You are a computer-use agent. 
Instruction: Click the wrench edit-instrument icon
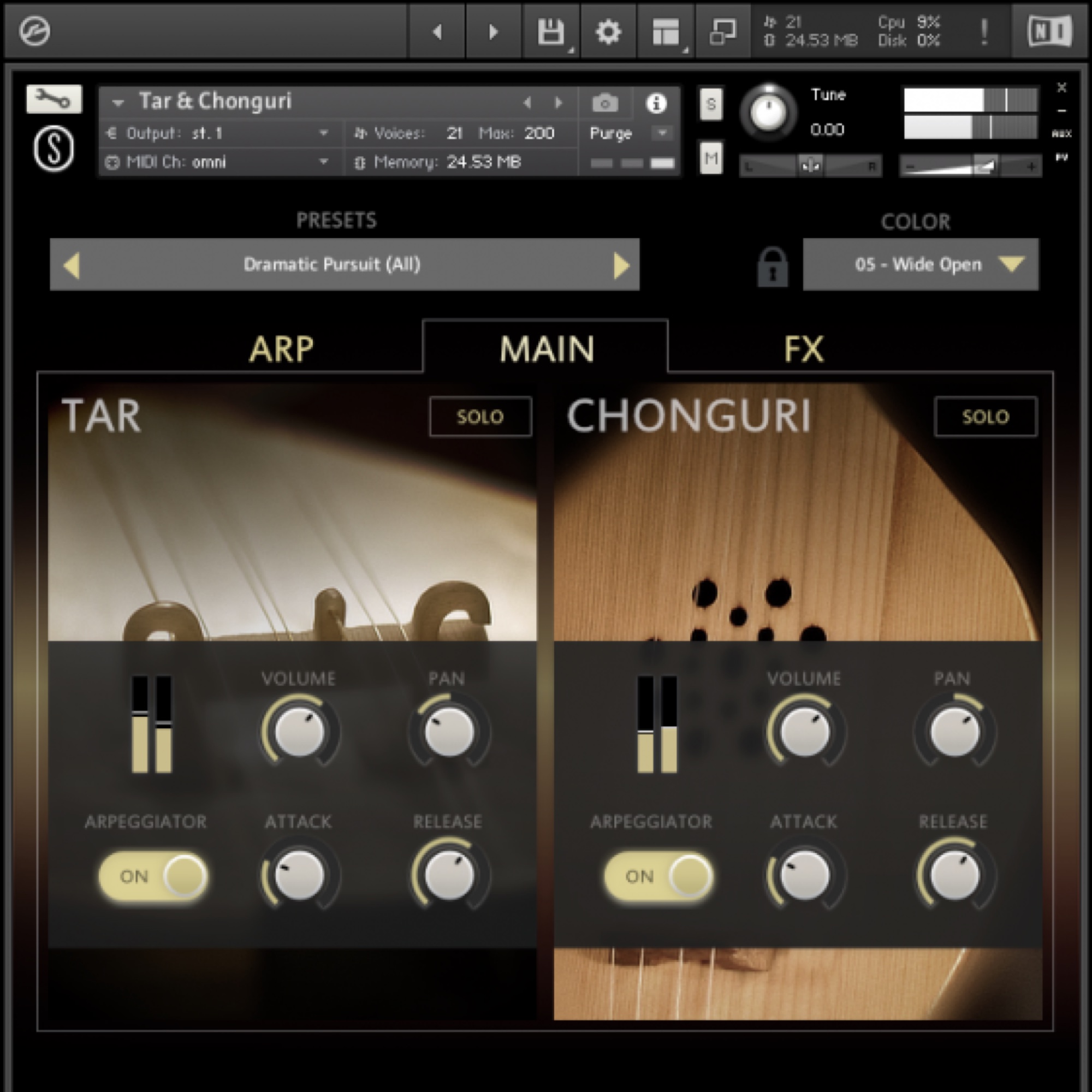pos(54,99)
